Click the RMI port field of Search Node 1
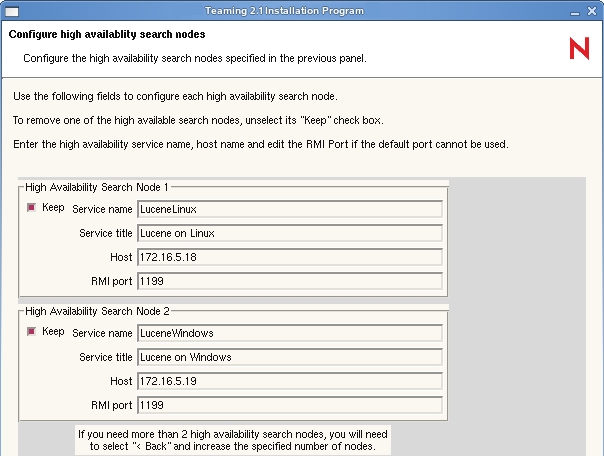 point(290,281)
